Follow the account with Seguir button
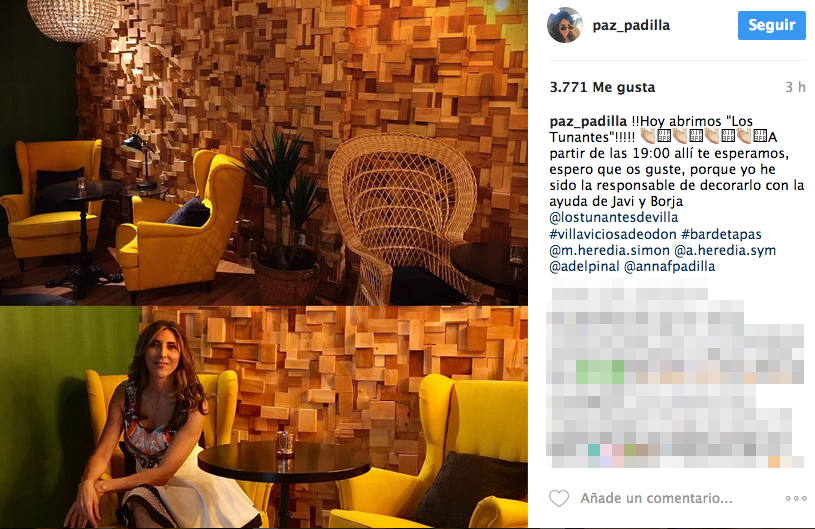 (771, 25)
